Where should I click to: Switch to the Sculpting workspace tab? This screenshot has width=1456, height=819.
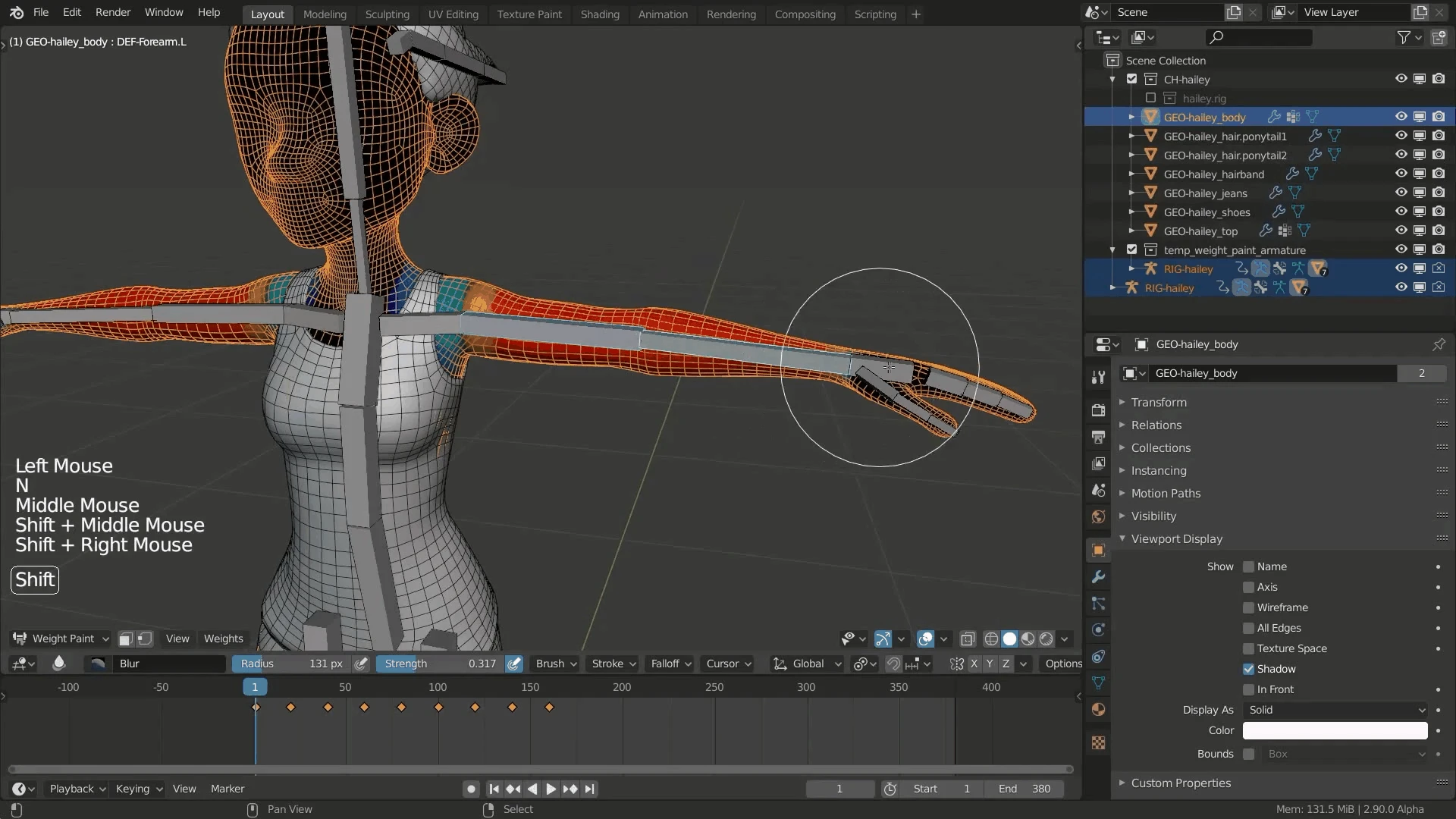tap(387, 14)
